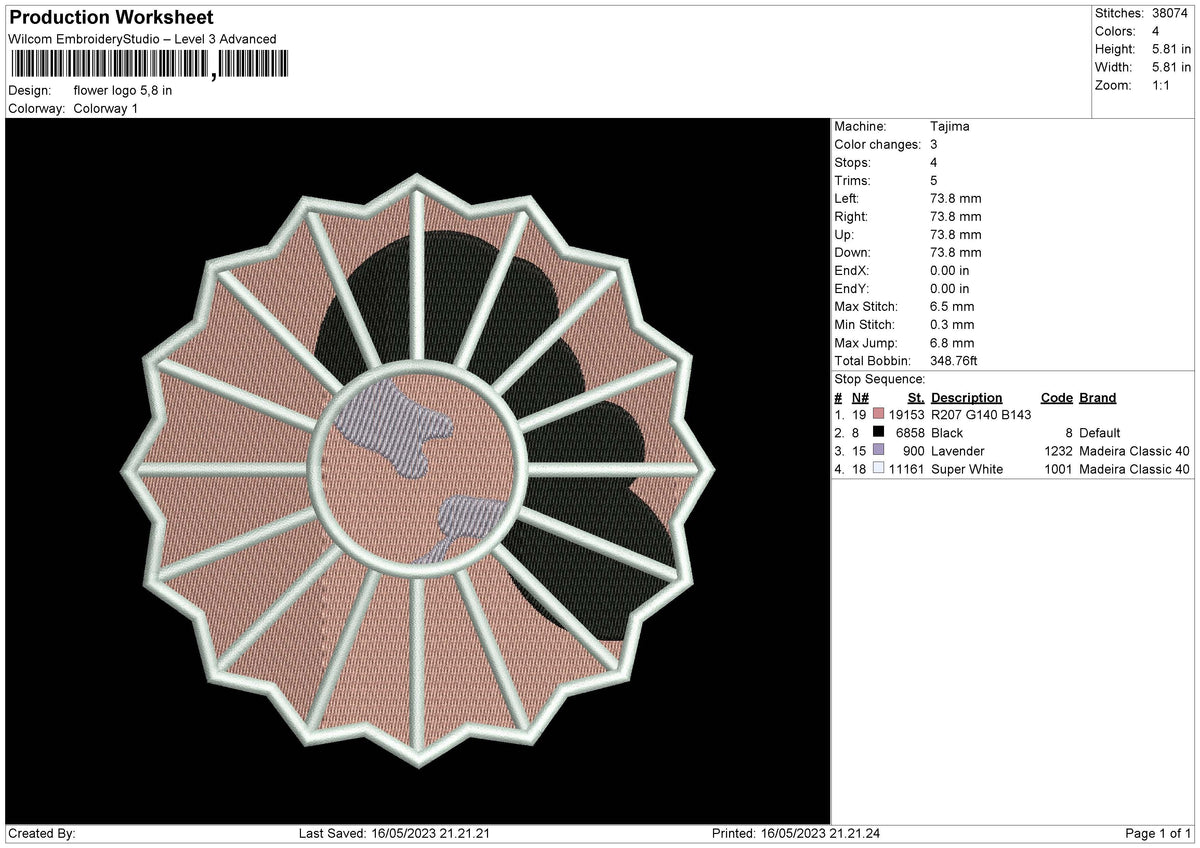The image size is (1200, 848).
Task: Click the Max Jump value 6.8 mm
Action: click(952, 342)
